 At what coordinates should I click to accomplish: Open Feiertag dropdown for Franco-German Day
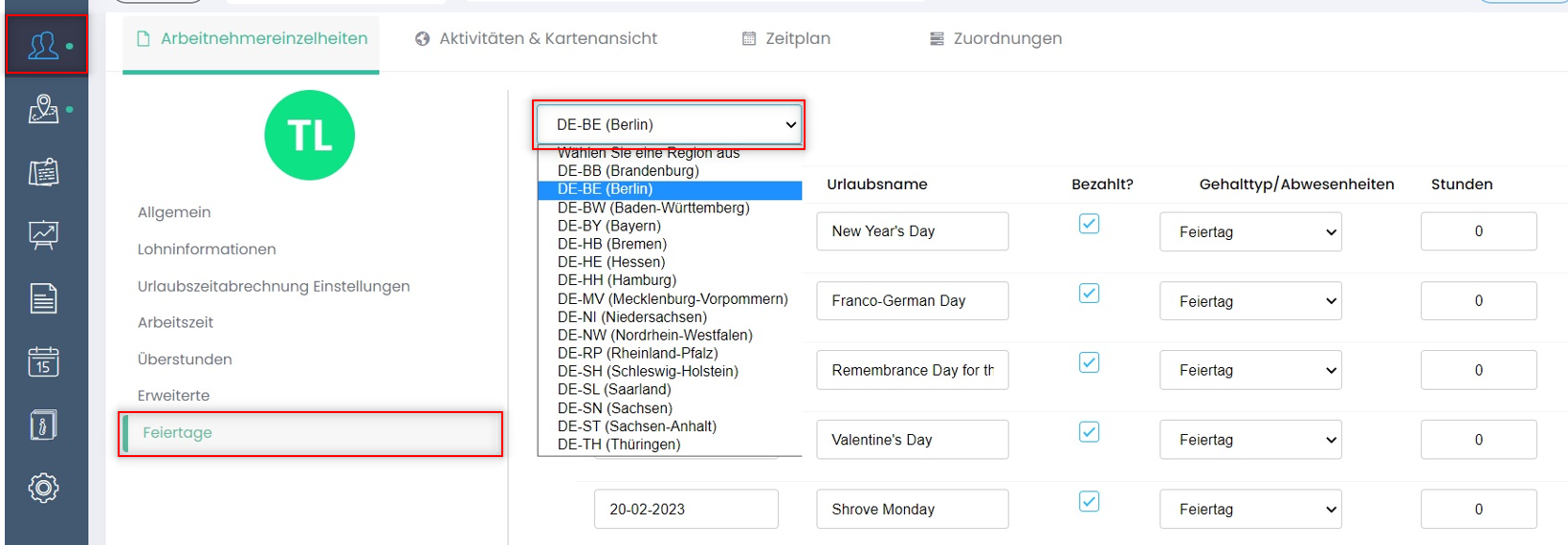1250,301
